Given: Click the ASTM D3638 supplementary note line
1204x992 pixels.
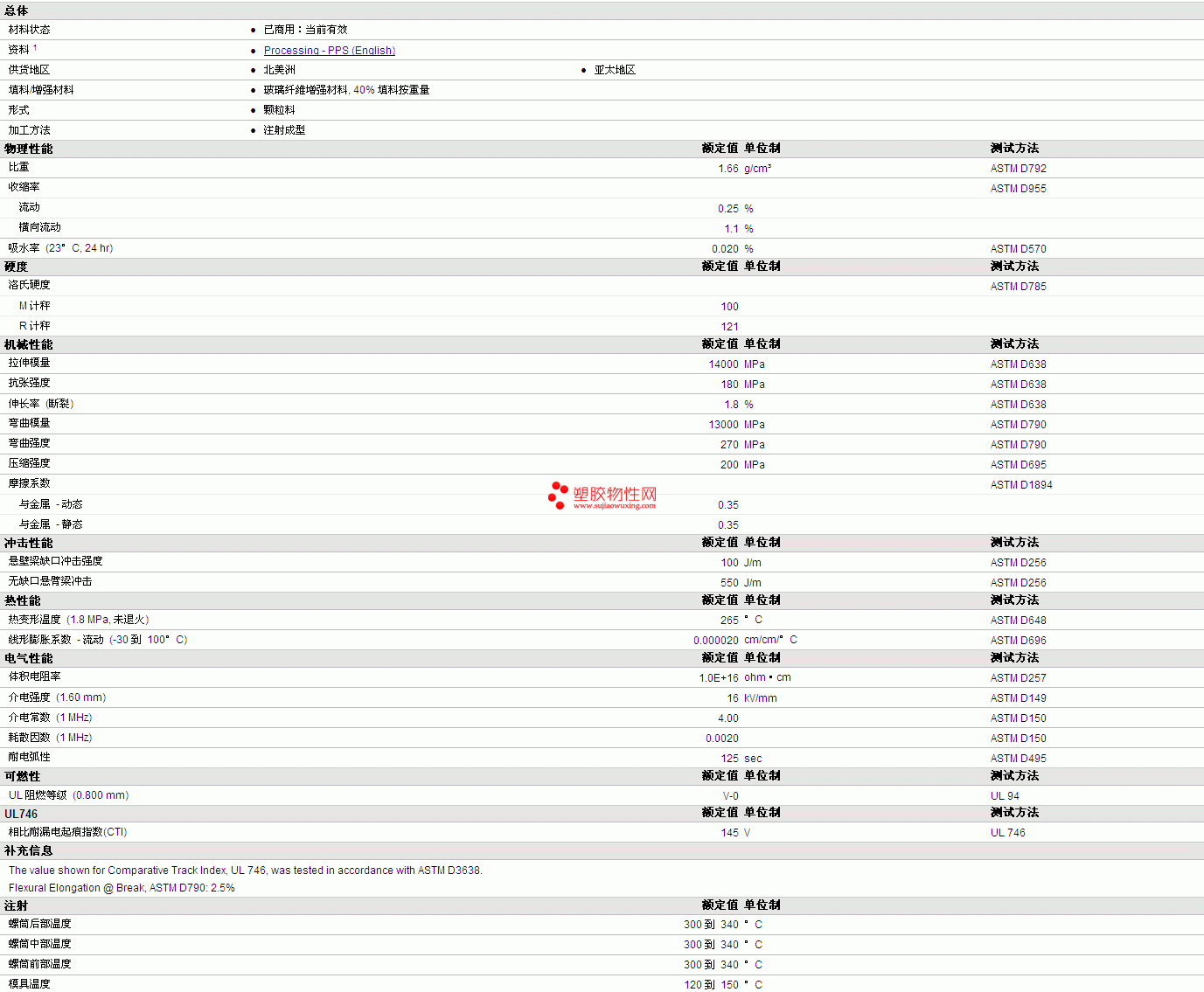Looking at the screenshot, I should tap(246, 871).
